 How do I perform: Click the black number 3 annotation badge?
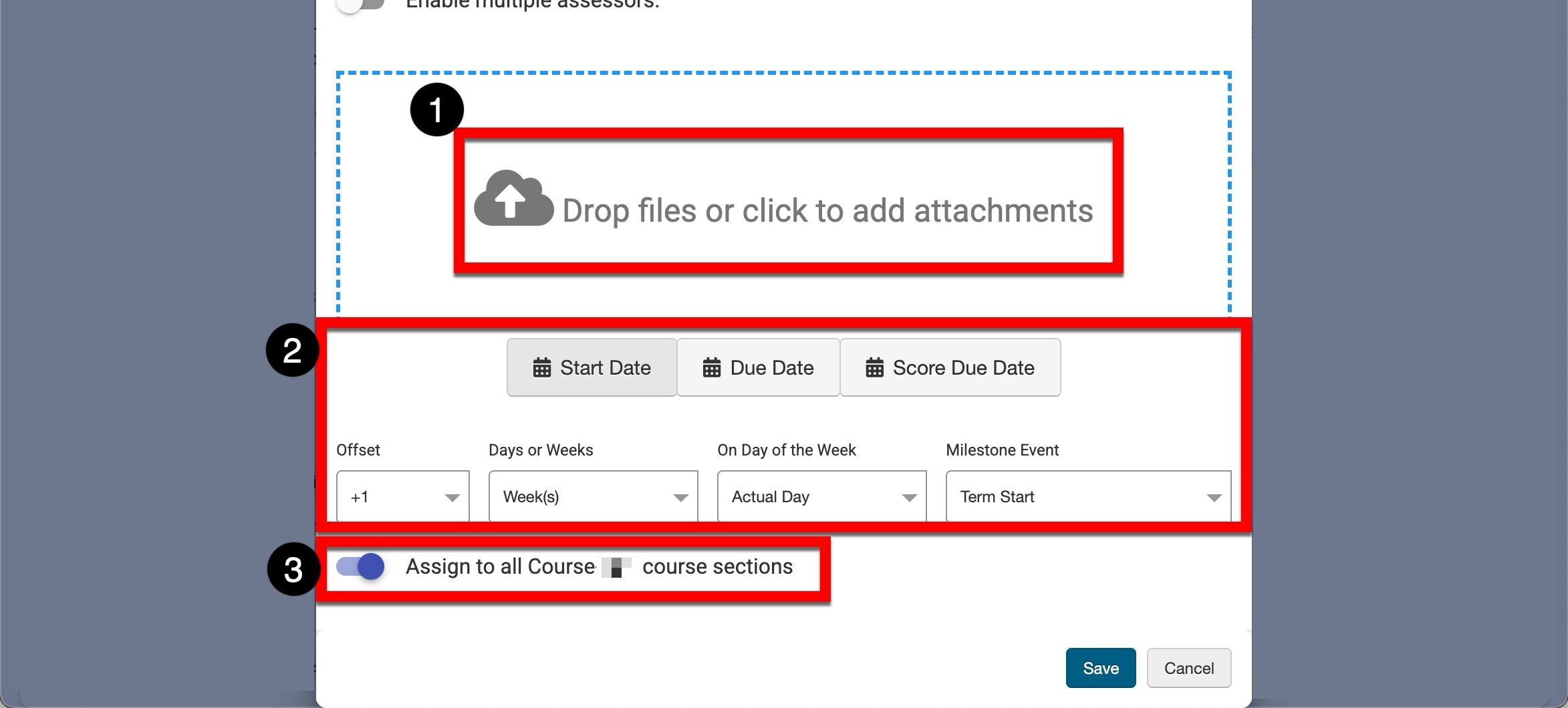point(293,570)
